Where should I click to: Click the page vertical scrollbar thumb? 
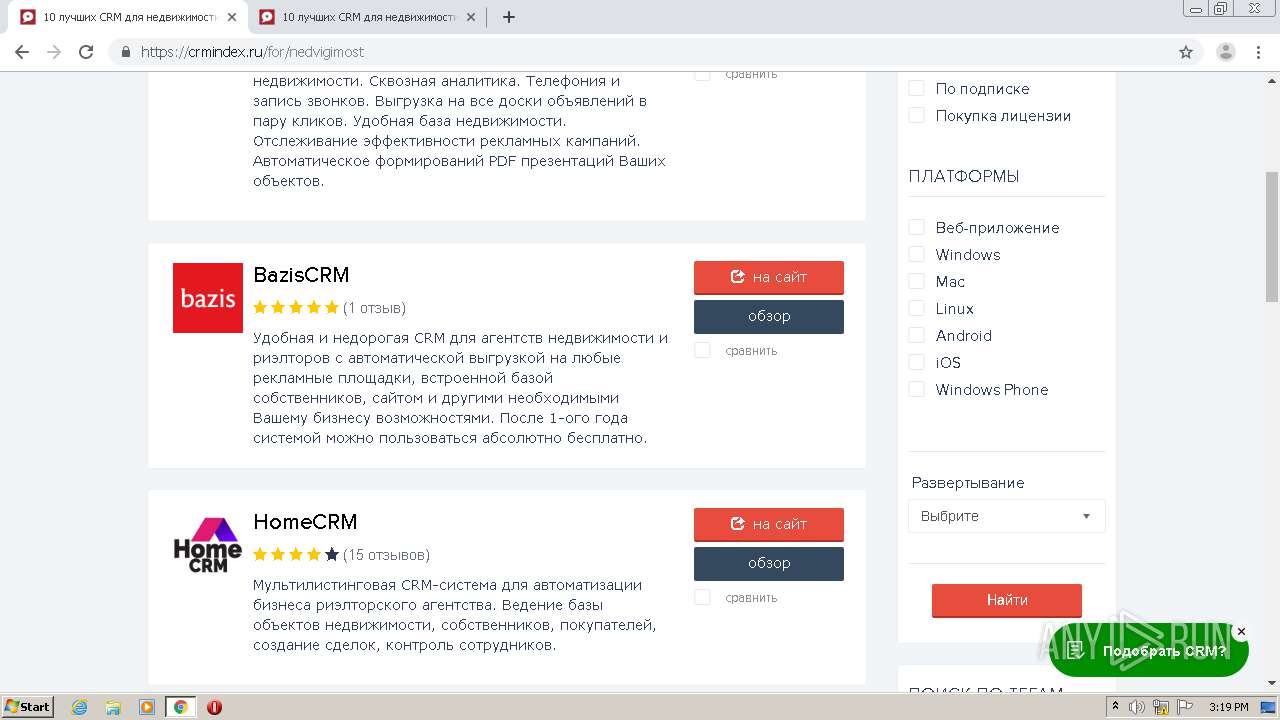pos(1271,235)
